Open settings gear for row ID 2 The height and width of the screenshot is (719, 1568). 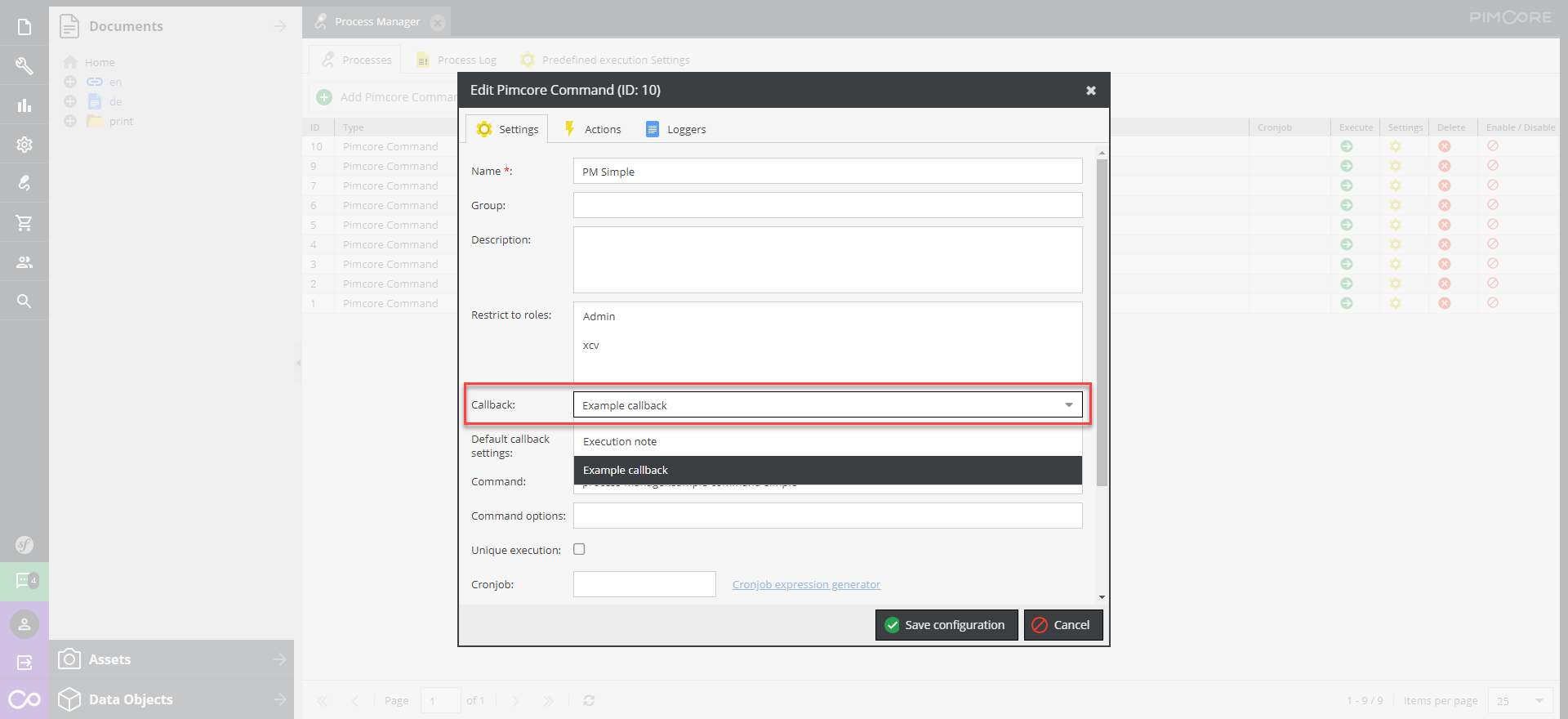coord(1396,284)
